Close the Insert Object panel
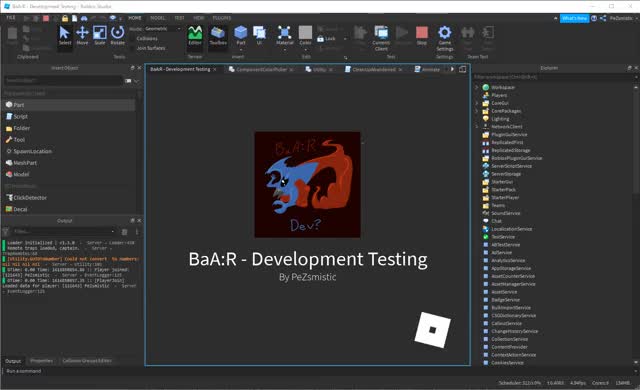 click(x=139, y=68)
